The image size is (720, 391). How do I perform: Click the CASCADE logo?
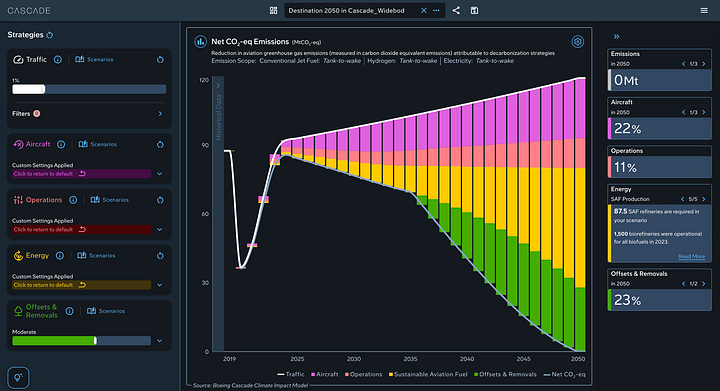point(29,11)
